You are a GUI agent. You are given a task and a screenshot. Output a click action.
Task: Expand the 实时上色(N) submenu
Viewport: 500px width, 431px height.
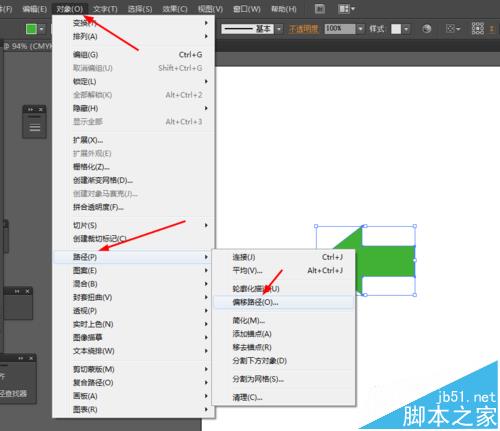tap(133, 324)
